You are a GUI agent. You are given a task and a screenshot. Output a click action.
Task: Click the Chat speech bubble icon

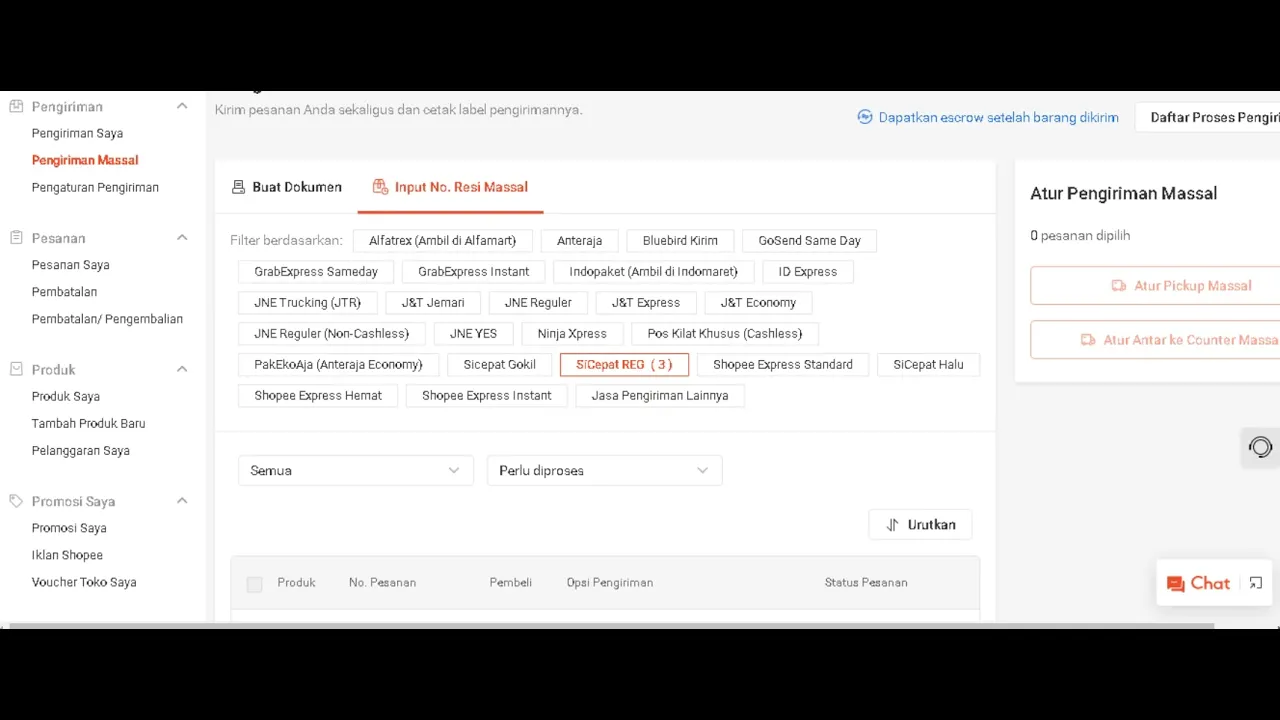(x=1176, y=584)
